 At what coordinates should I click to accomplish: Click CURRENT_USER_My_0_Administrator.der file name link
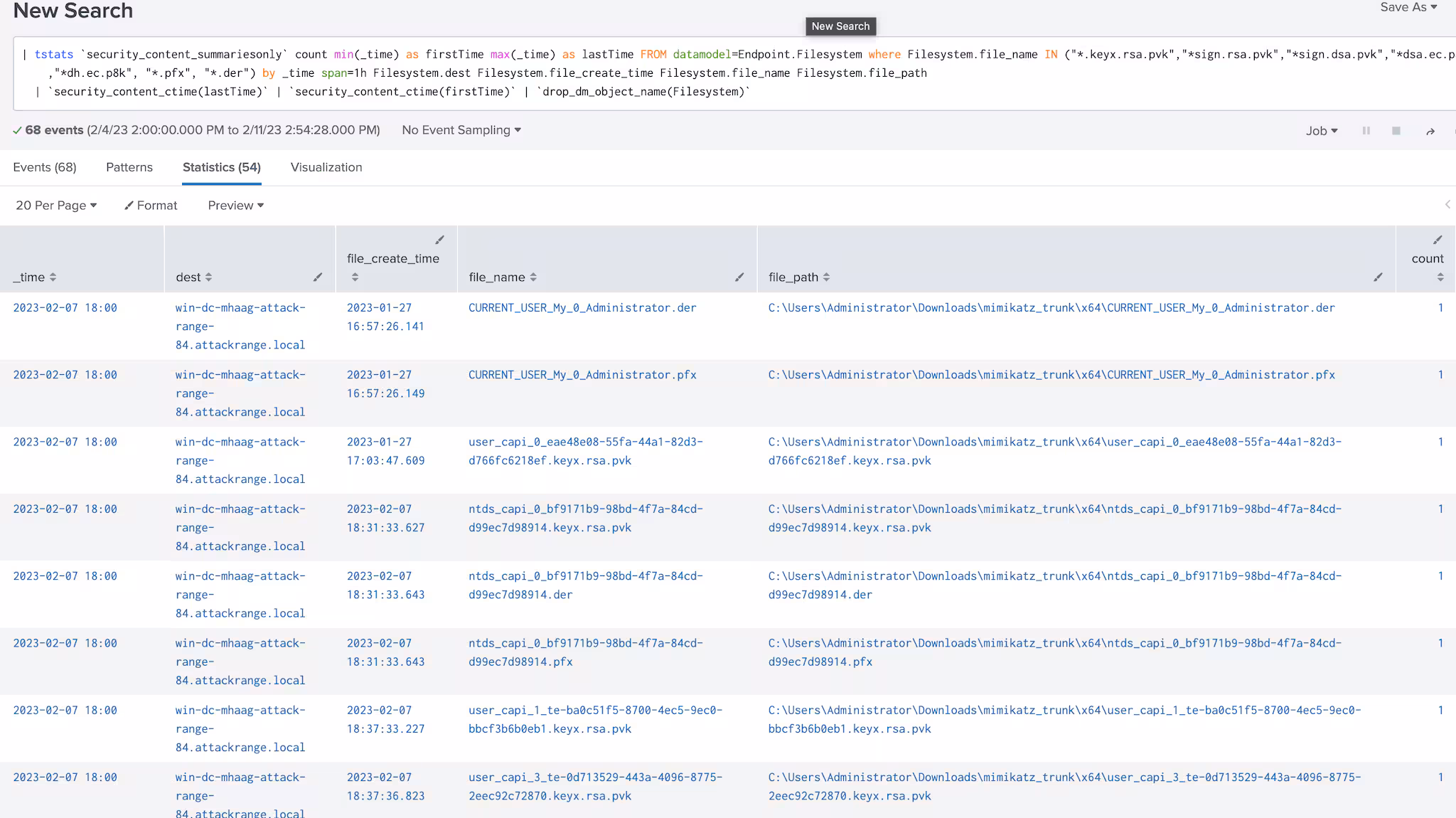tap(582, 308)
